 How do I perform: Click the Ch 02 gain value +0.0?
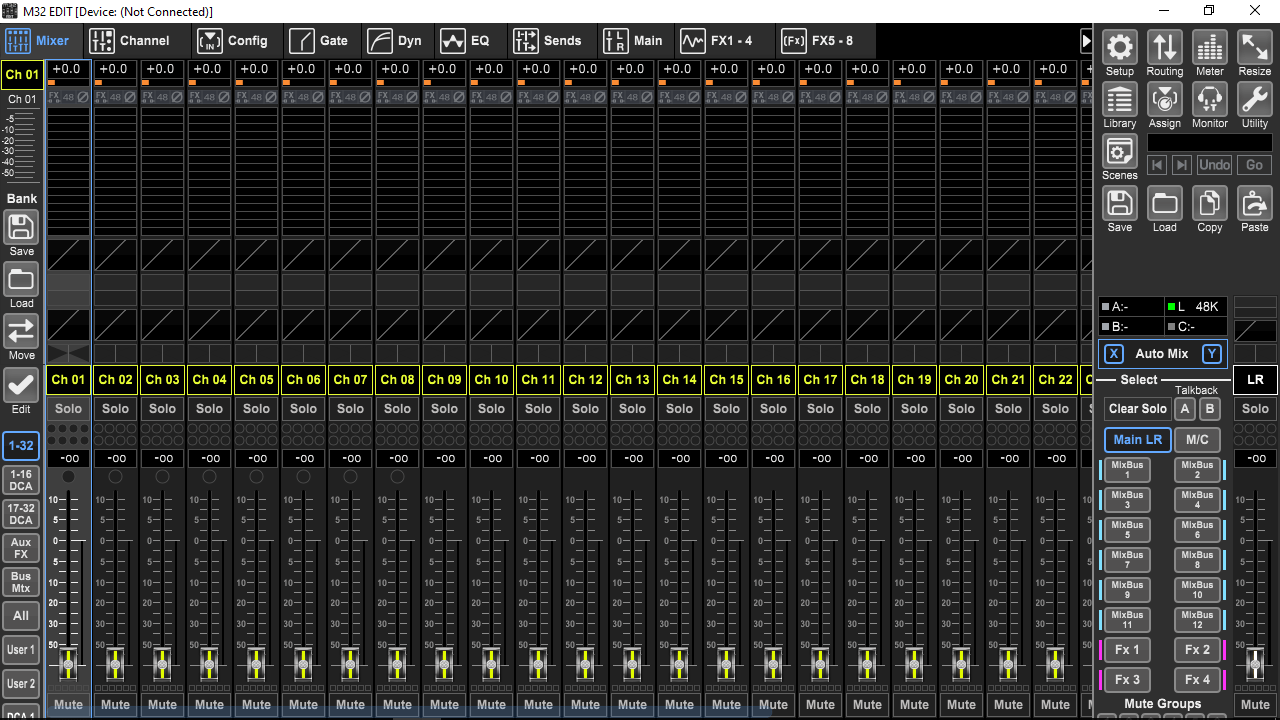click(113, 69)
